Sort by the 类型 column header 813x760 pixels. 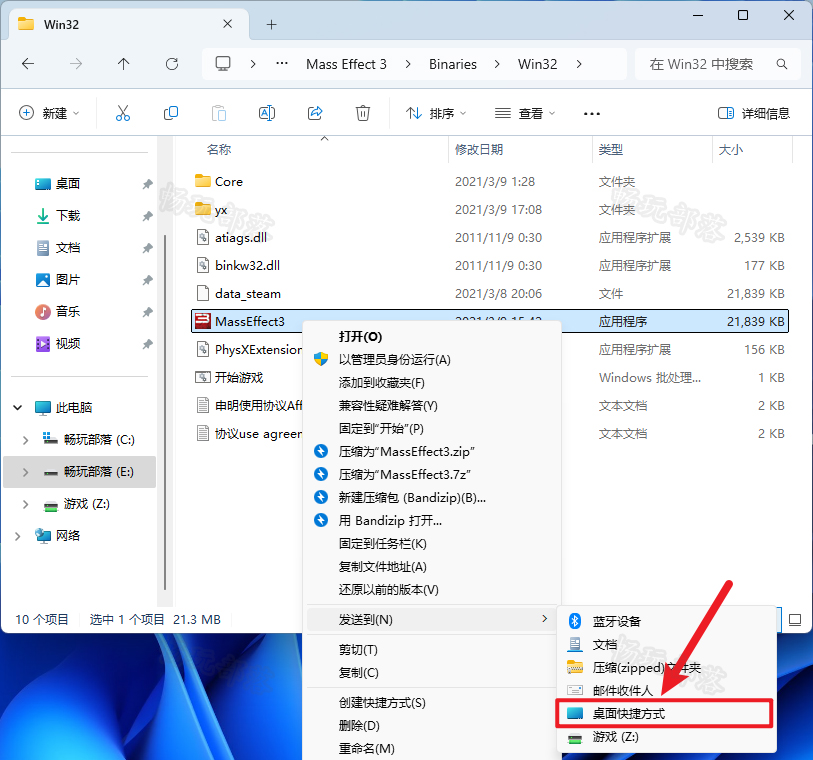click(611, 150)
